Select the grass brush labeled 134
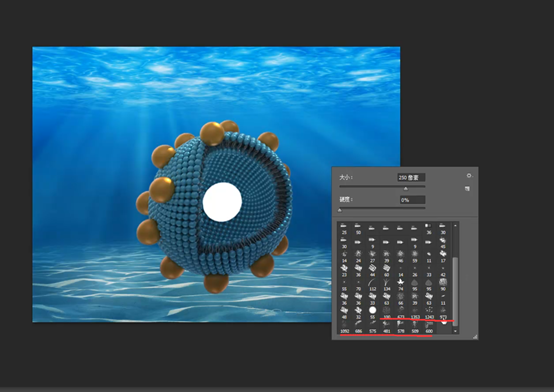The width and height of the screenshot is (554, 392). (387, 285)
